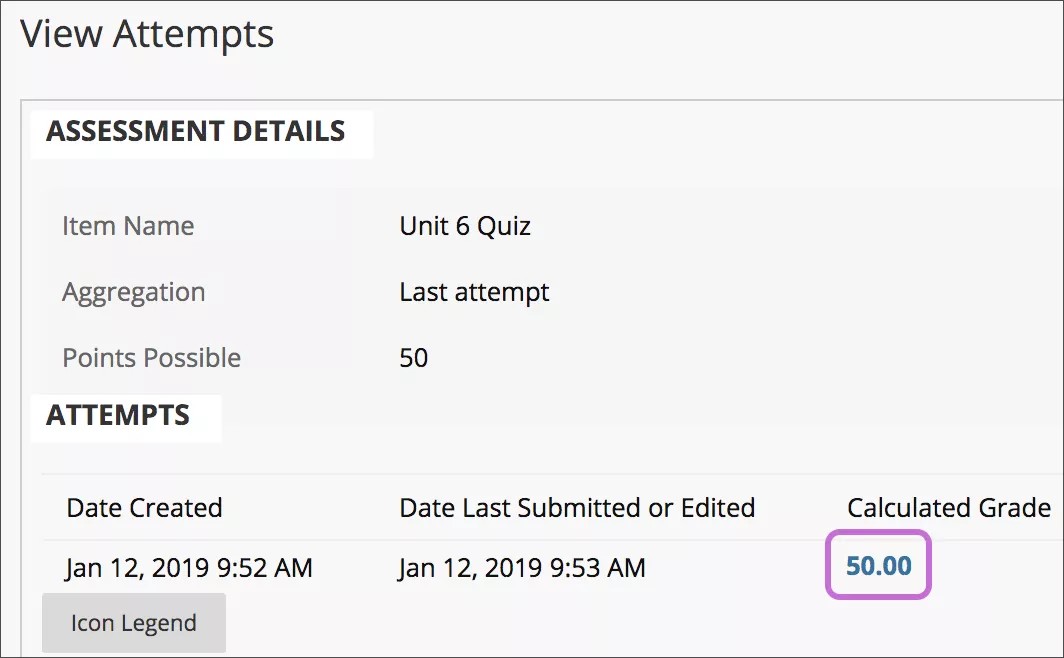Click the Aggregation label
Image resolution: width=1064 pixels, height=658 pixels.
134,292
